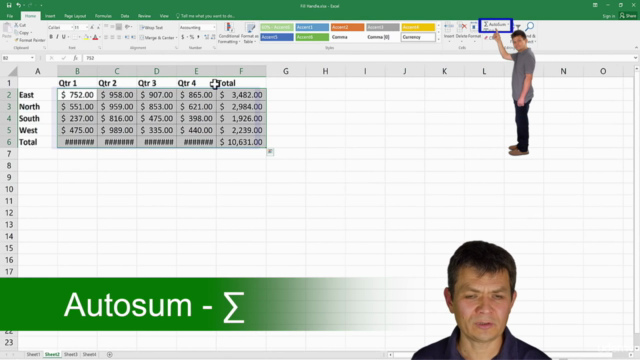
Task: Open Conditional Formatting
Action: coord(229,33)
